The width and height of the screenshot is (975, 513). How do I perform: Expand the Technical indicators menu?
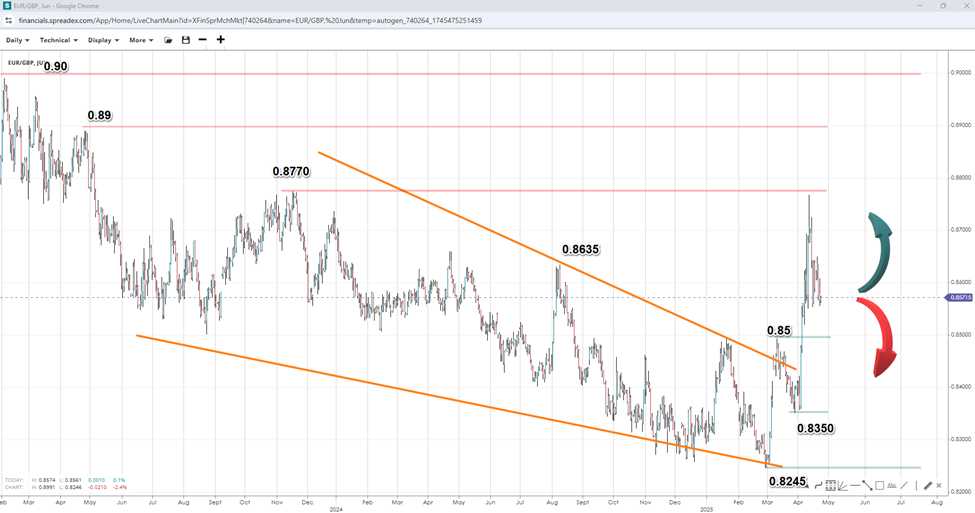(58, 40)
